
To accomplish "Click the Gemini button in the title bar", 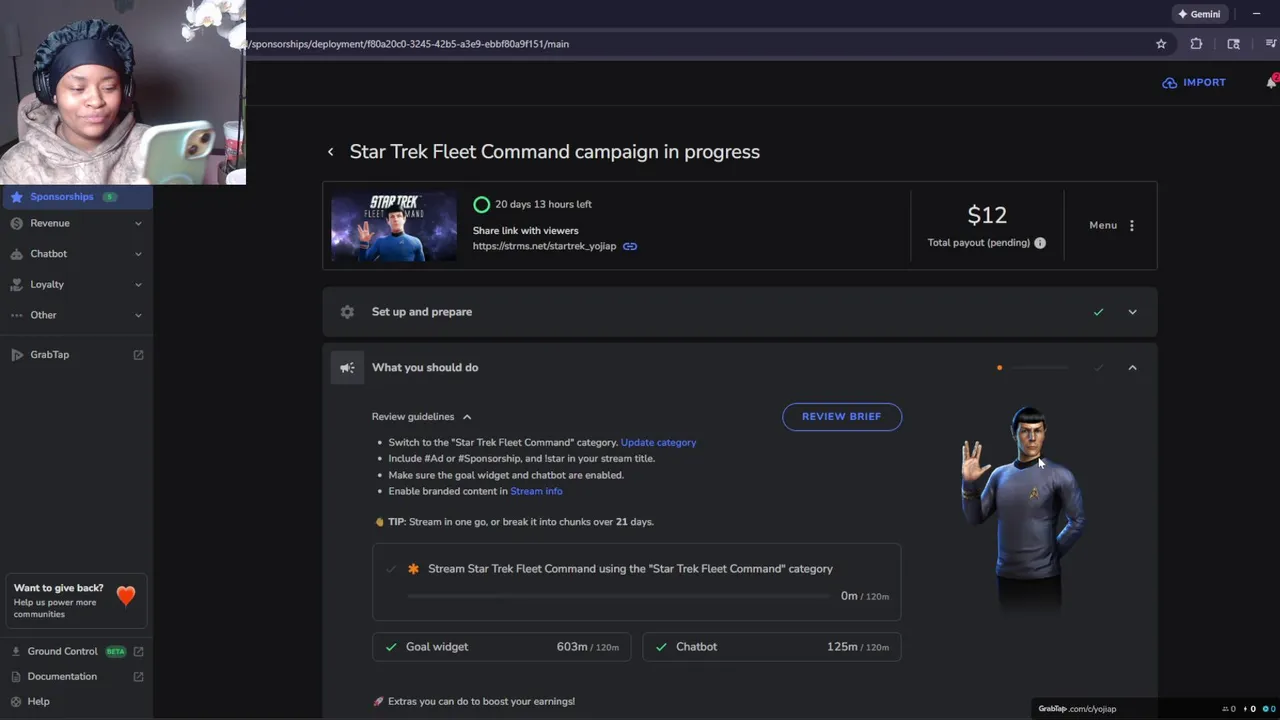I will [x=1199, y=14].
